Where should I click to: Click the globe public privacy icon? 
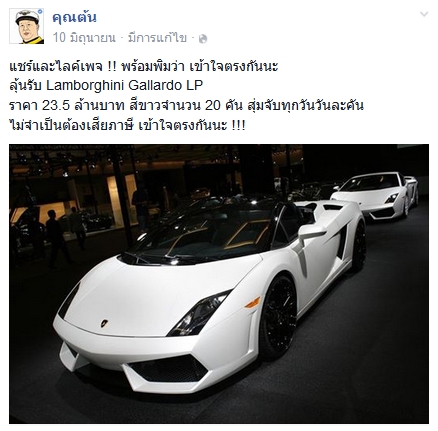[203, 39]
